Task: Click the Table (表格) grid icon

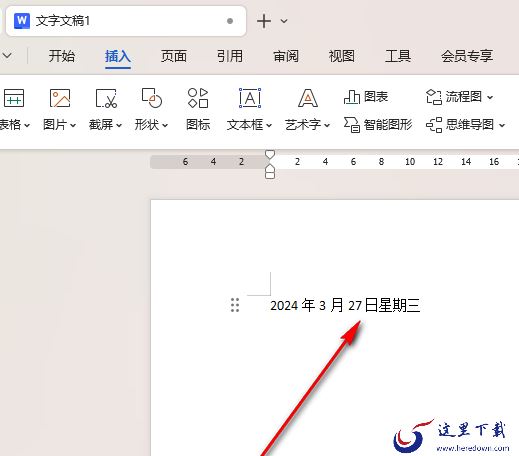Action: click(x=14, y=98)
